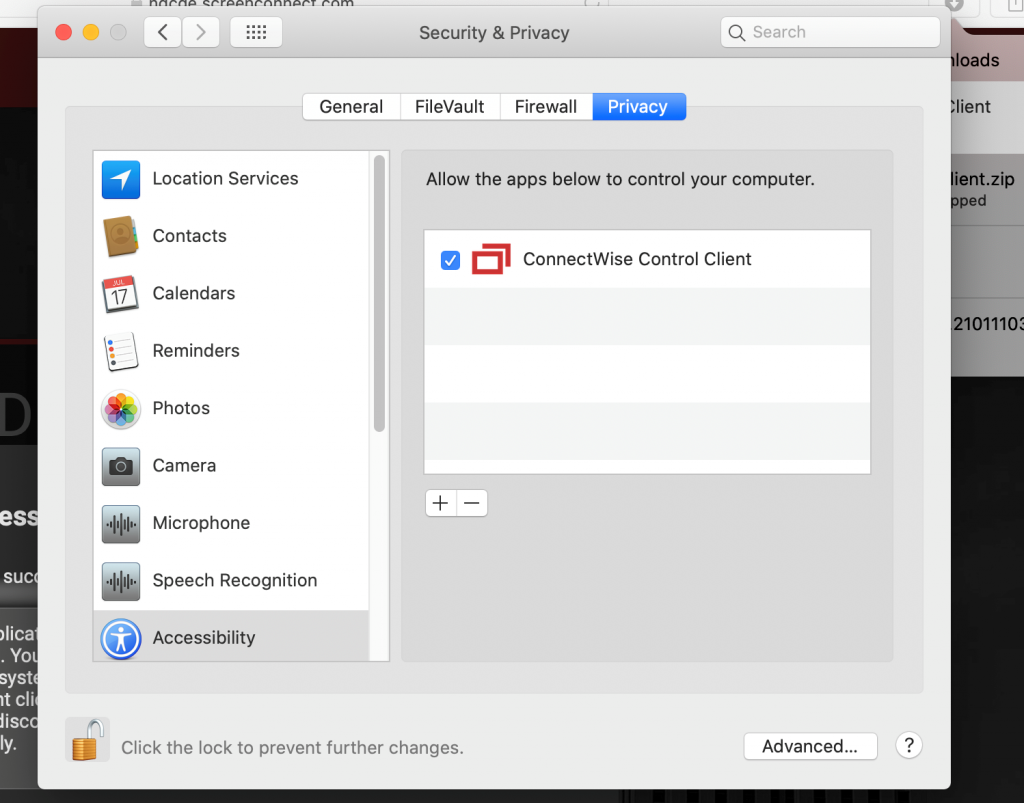Viewport: 1024px width, 803px height.
Task: Open help with the question mark button
Action: pos(908,745)
